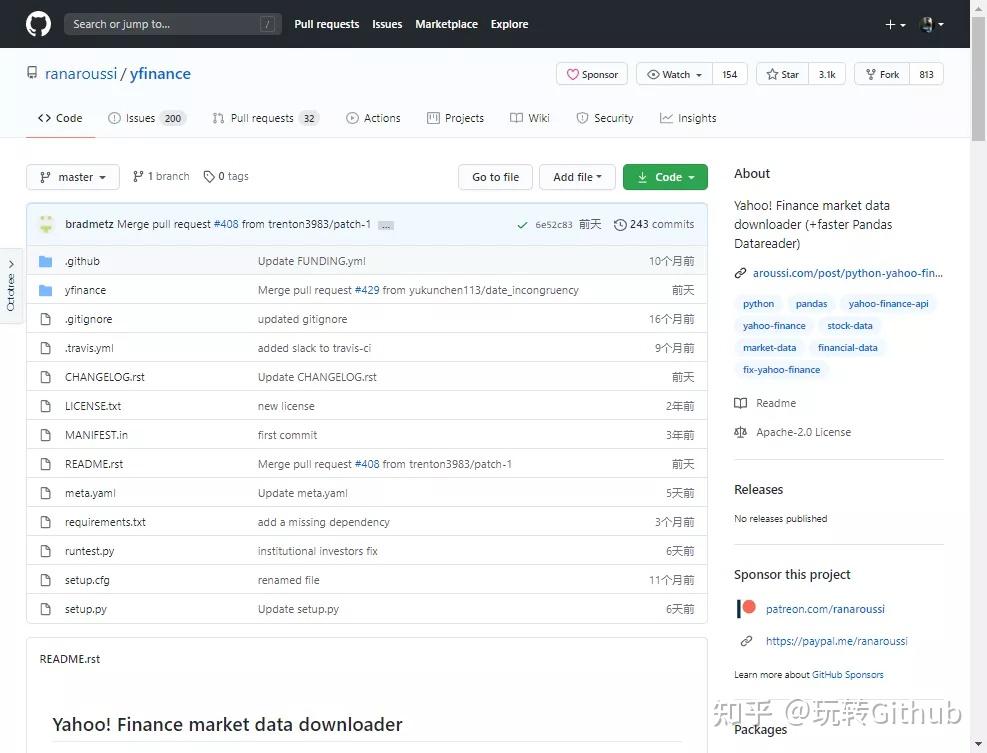Click bradmetz's avatar in commit bar

tap(47, 224)
